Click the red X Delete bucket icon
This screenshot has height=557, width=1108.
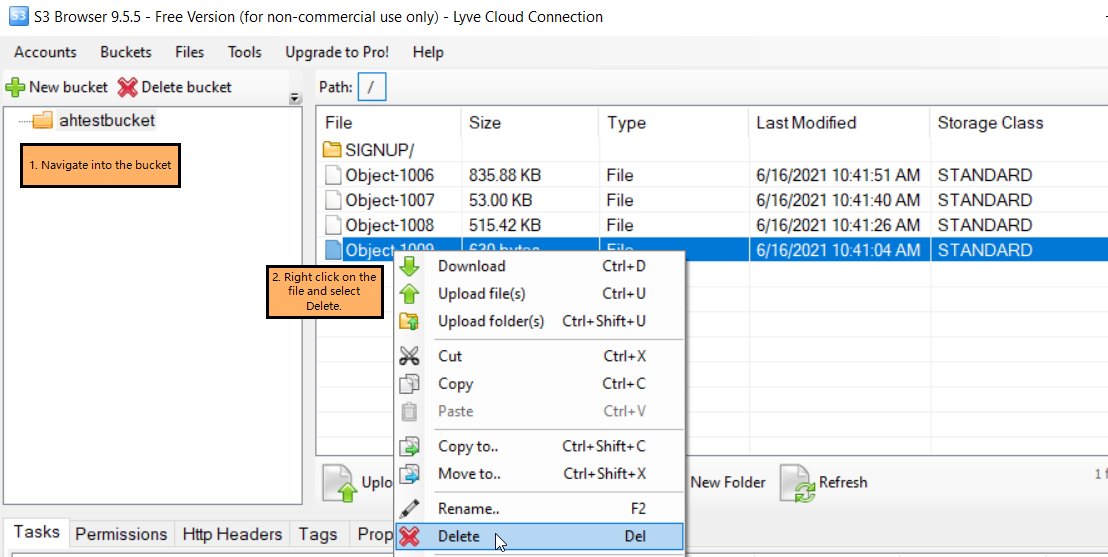click(127, 87)
